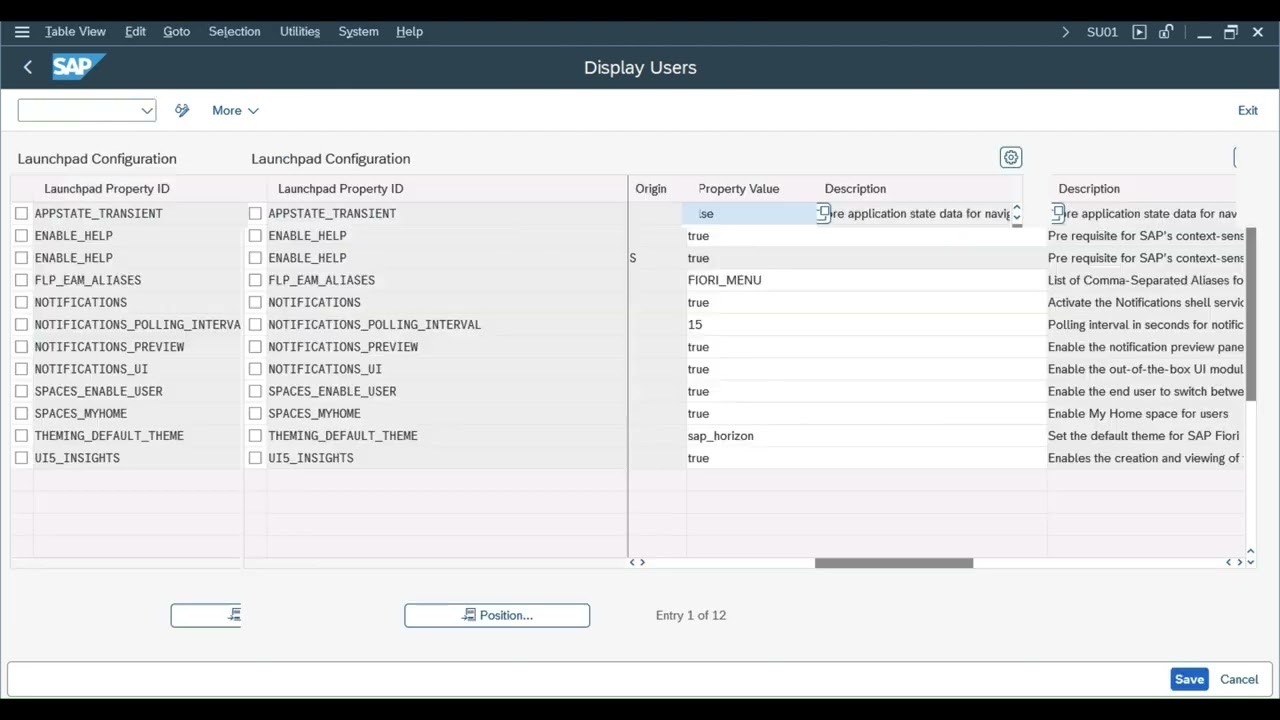Click the Cancel button

1239,679
